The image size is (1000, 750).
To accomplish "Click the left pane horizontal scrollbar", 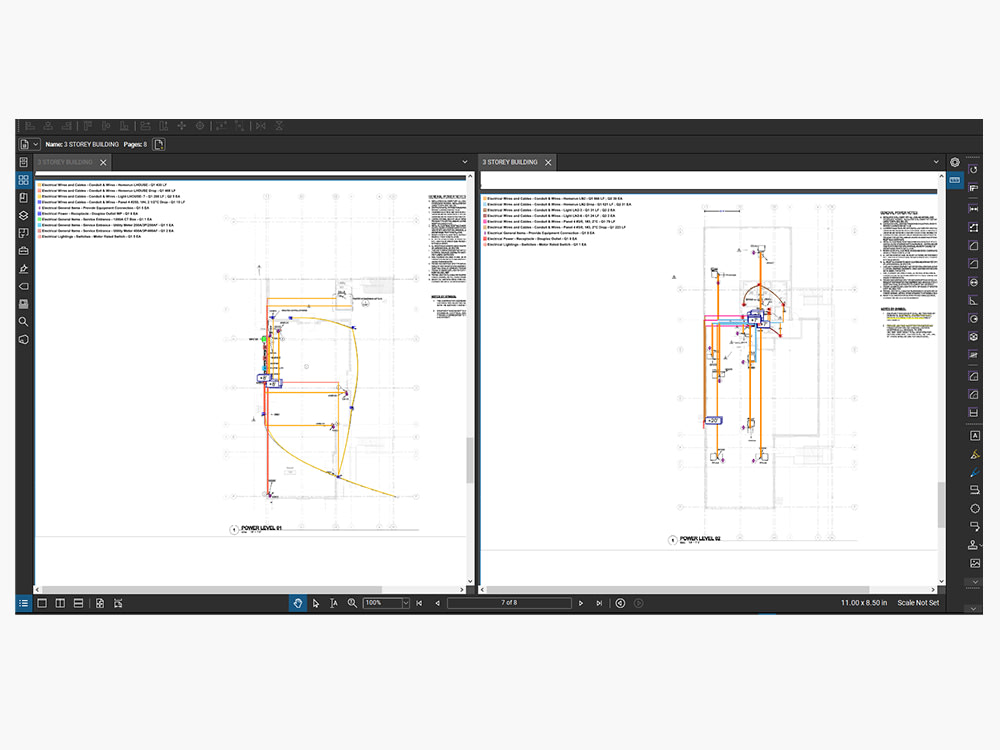I will click(x=212, y=589).
